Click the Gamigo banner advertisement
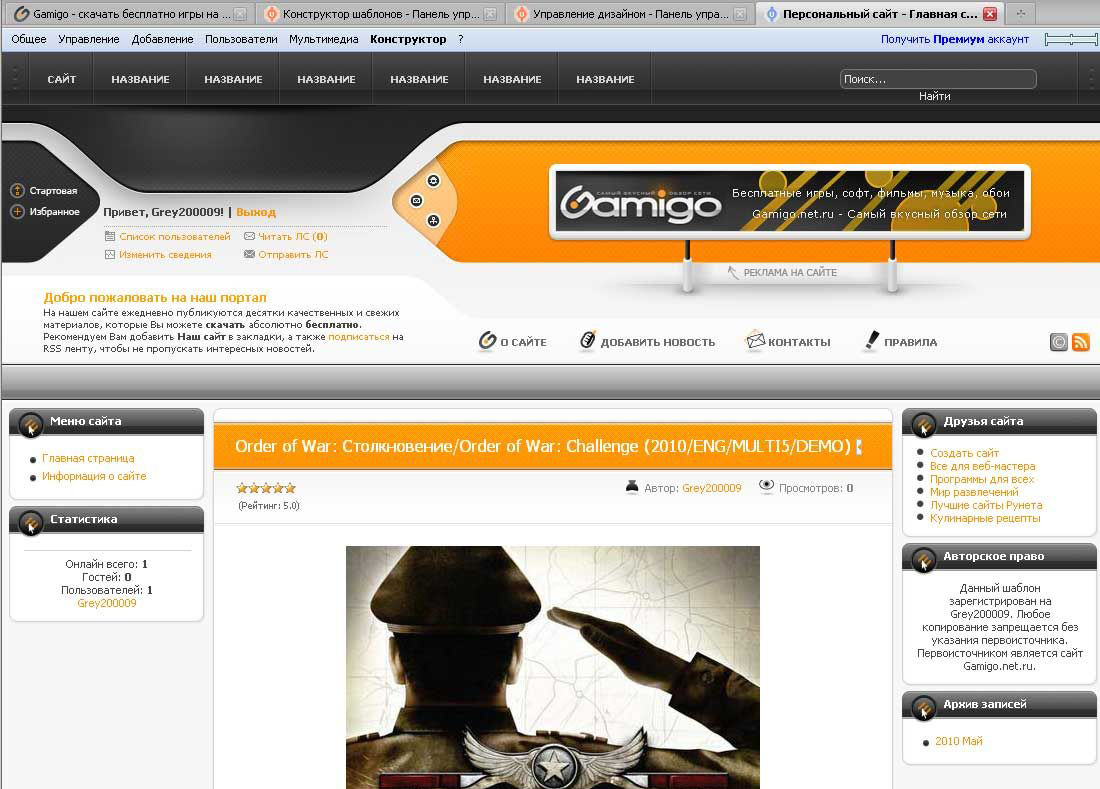 [790, 201]
